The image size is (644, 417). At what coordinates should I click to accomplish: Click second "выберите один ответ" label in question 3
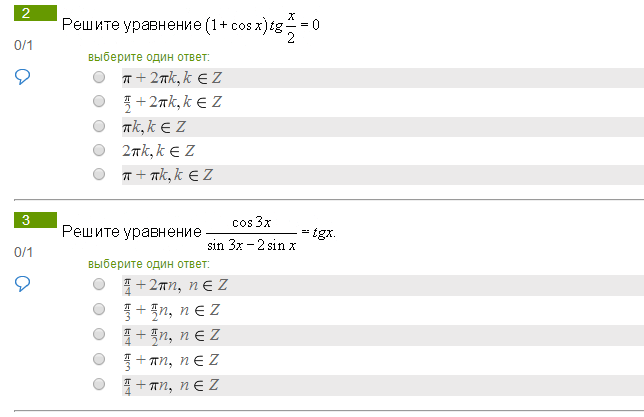click(x=149, y=264)
